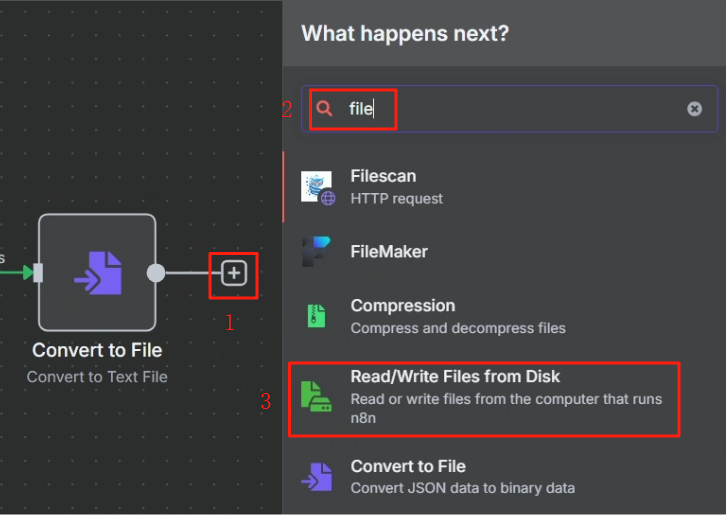This screenshot has height=515, width=726.
Task: Select Compression from the search results
Action: pyautogui.click(x=504, y=316)
